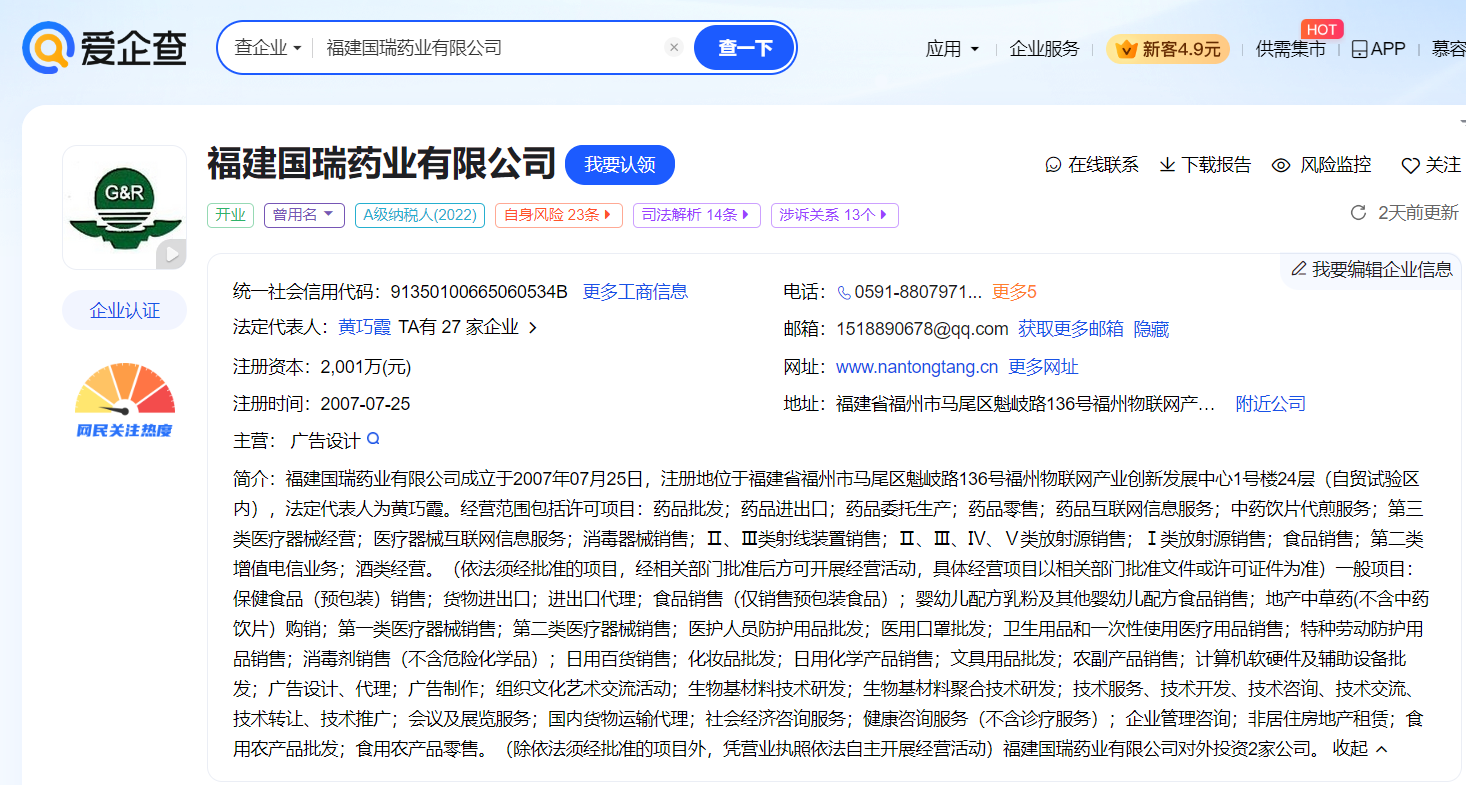
Task: Click legal representative 黄巧霞 link
Action: coord(364,327)
